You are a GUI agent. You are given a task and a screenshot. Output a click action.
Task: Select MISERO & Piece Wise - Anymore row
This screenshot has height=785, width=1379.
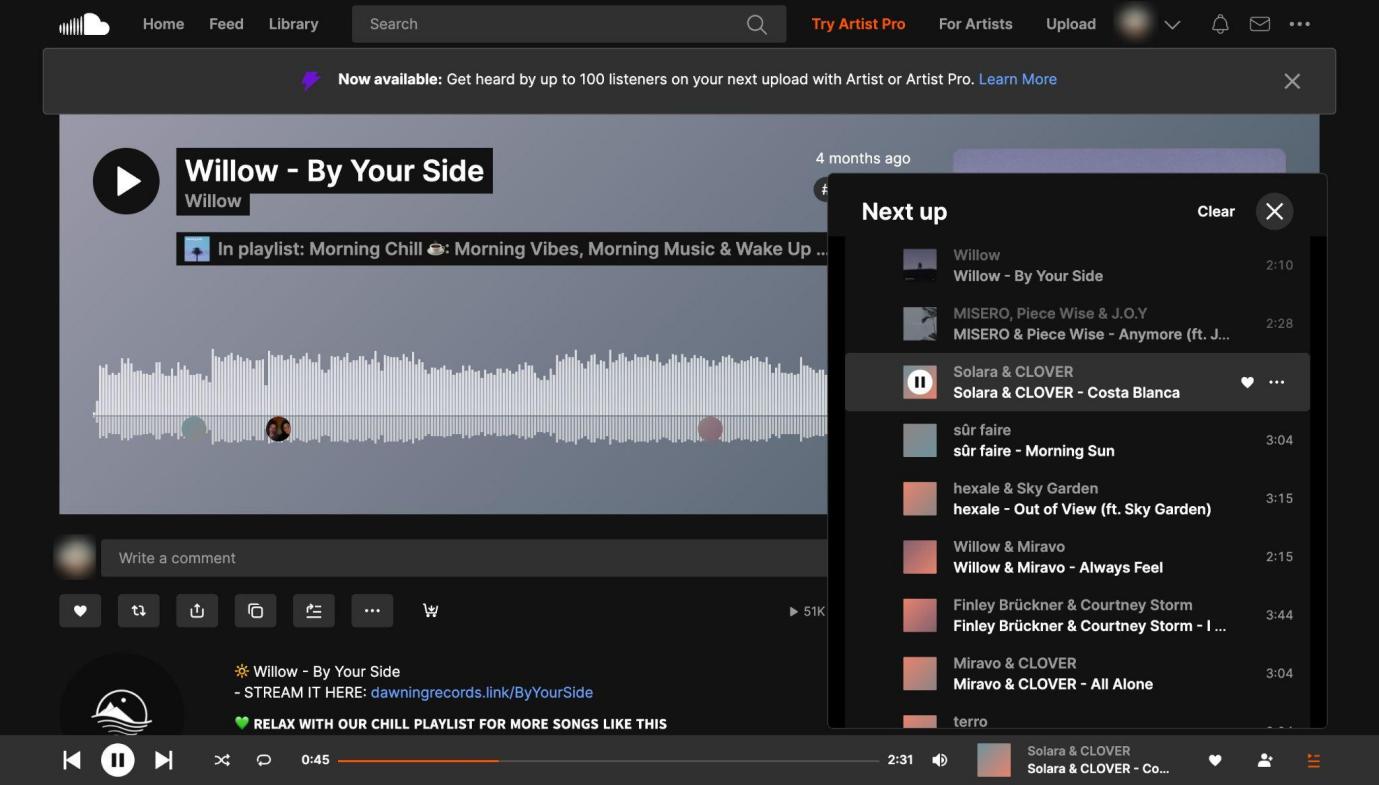click(1077, 323)
